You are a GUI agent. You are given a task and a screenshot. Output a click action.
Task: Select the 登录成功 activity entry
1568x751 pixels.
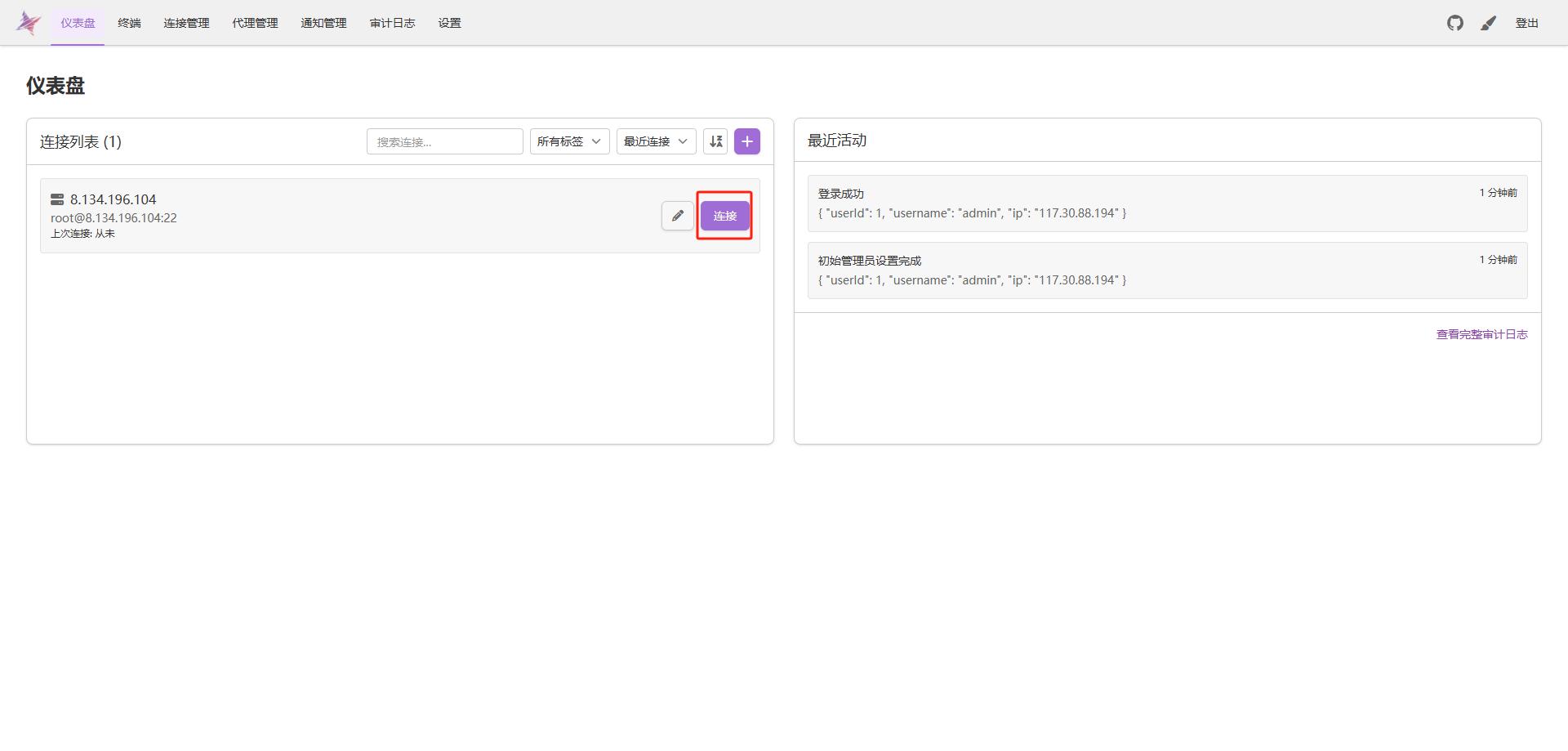click(x=1167, y=203)
